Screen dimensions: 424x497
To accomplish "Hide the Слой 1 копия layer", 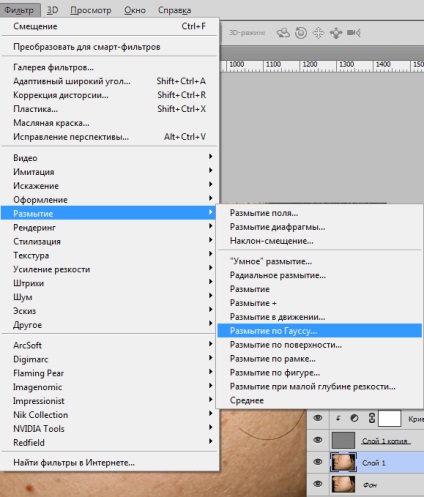I will (x=318, y=440).
